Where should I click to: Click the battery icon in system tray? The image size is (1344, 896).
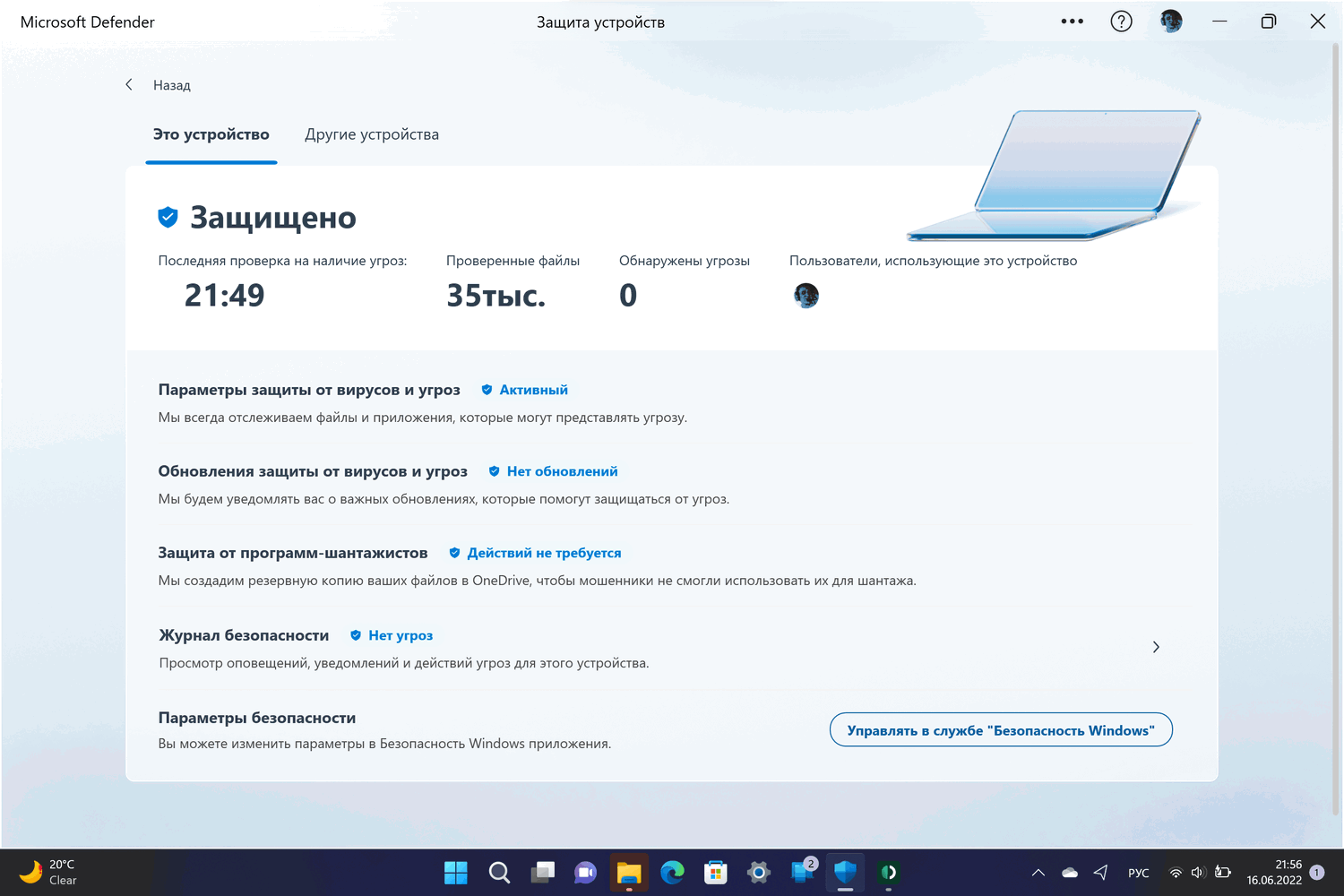(x=1223, y=873)
